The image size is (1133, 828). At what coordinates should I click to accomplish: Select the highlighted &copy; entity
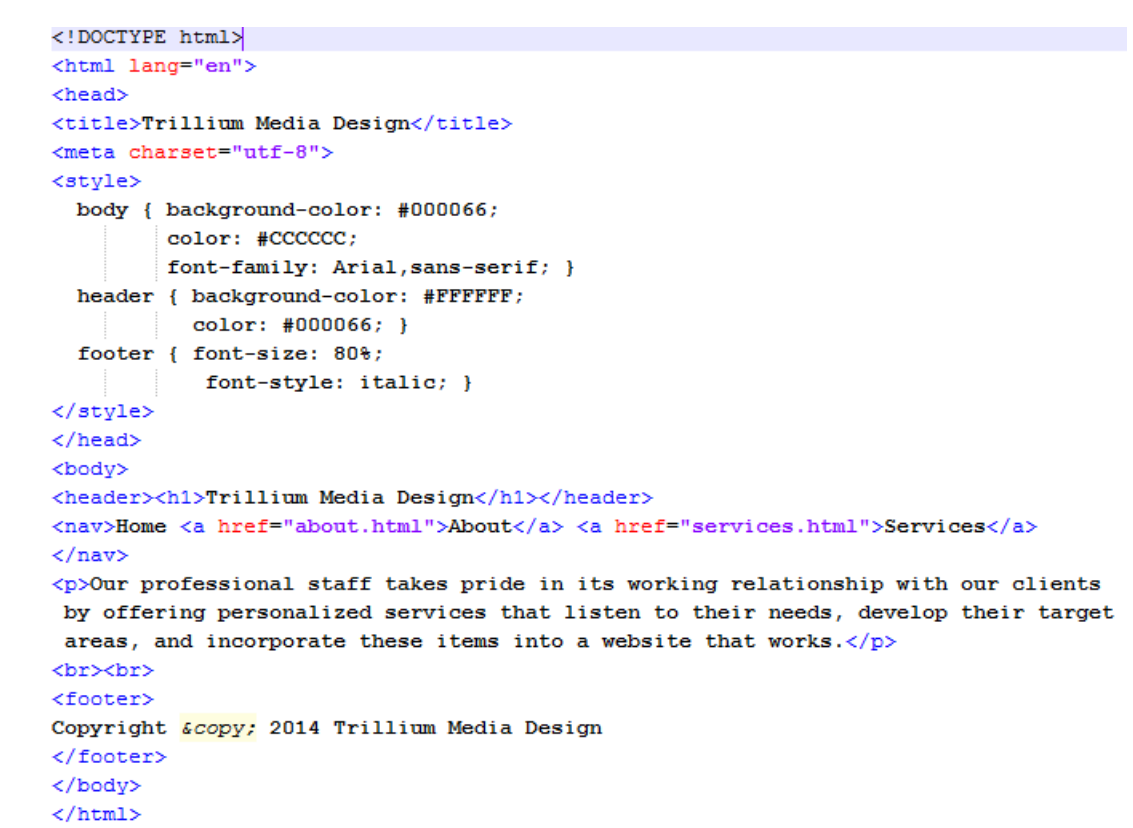[x=217, y=728]
